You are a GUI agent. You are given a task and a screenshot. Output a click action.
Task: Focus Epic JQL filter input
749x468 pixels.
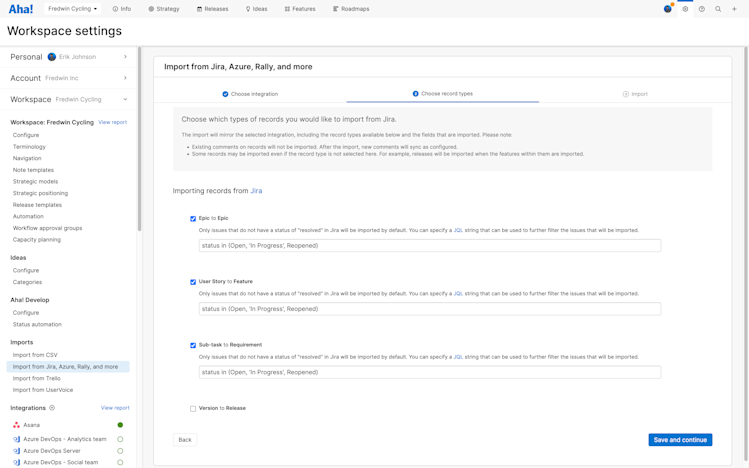[x=430, y=245]
